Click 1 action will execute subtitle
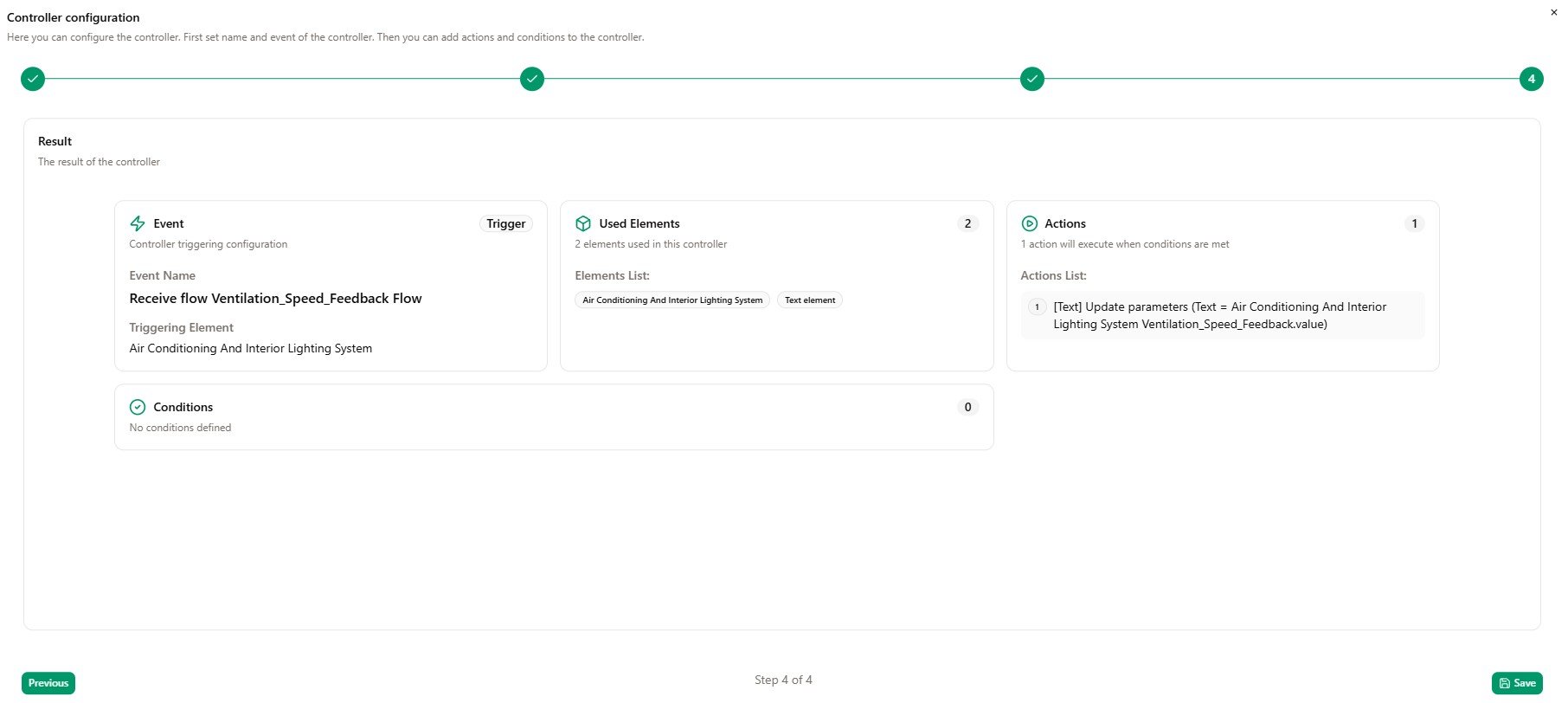This screenshot has width=1568, height=703. (1125, 244)
